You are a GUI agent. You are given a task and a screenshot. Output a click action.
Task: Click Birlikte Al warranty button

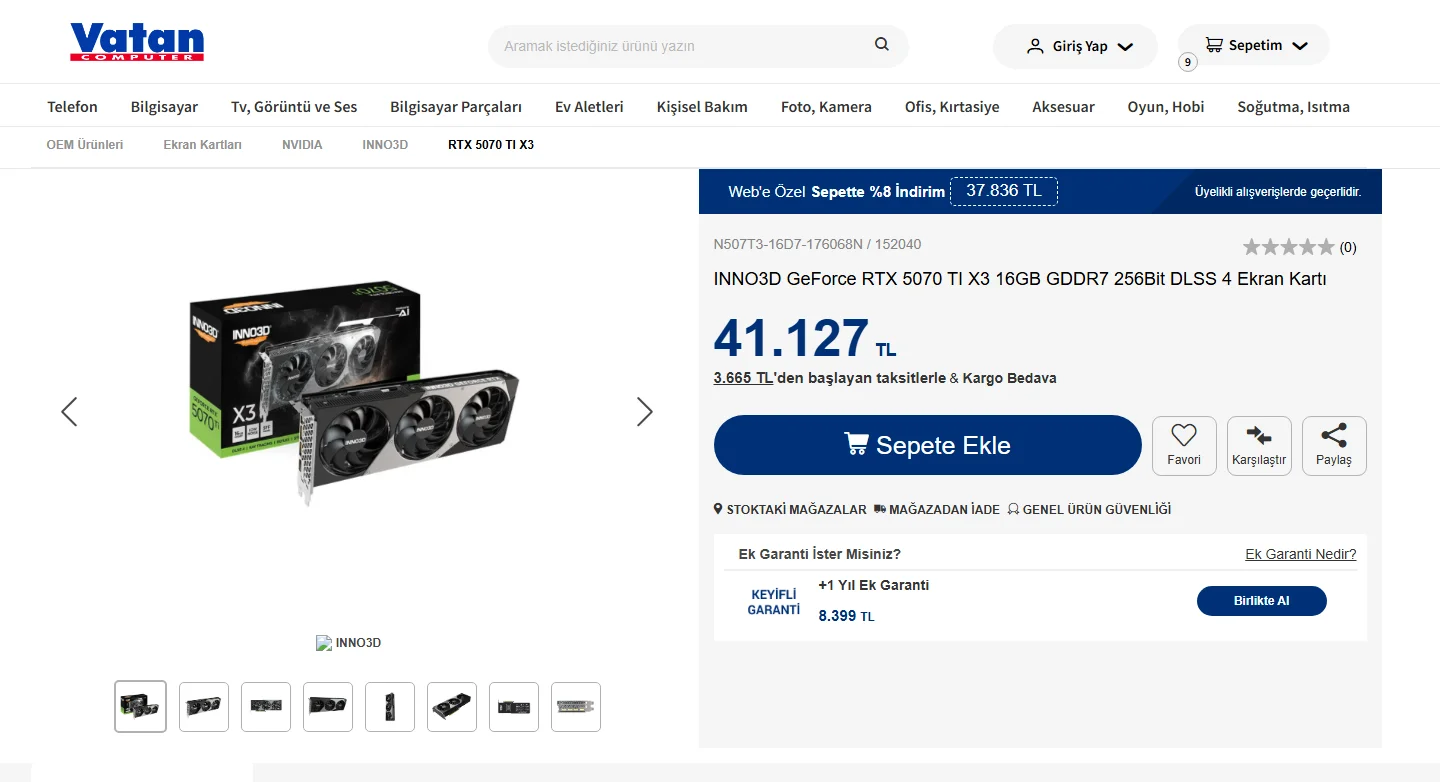click(1261, 601)
